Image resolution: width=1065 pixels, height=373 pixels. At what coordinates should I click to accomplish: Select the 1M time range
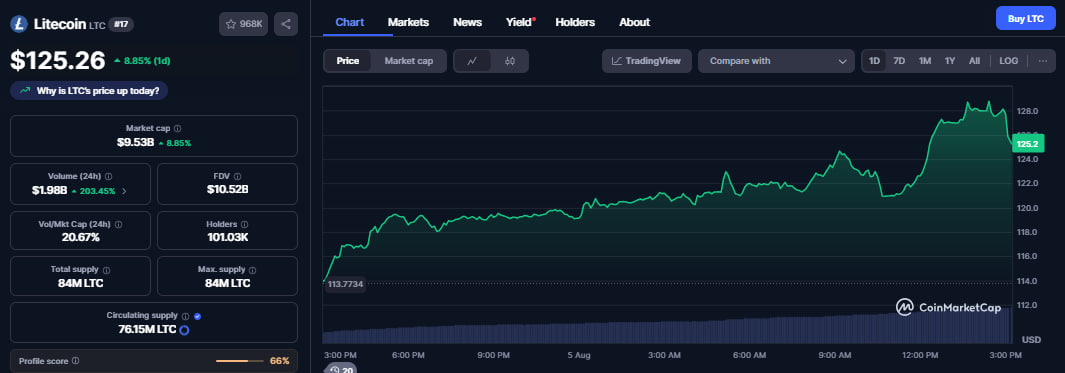pos(924,60)
